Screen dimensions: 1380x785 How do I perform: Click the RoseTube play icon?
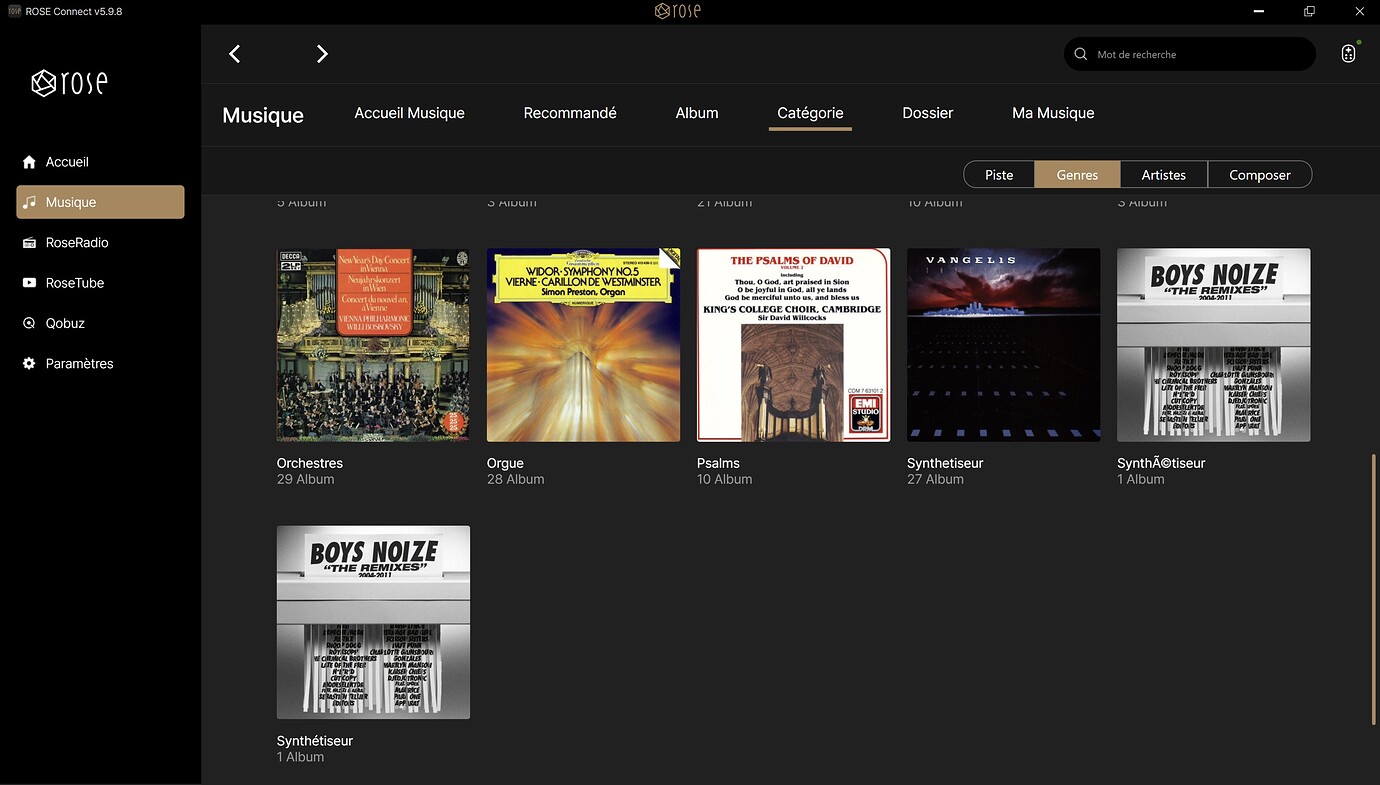click(29, 283)
